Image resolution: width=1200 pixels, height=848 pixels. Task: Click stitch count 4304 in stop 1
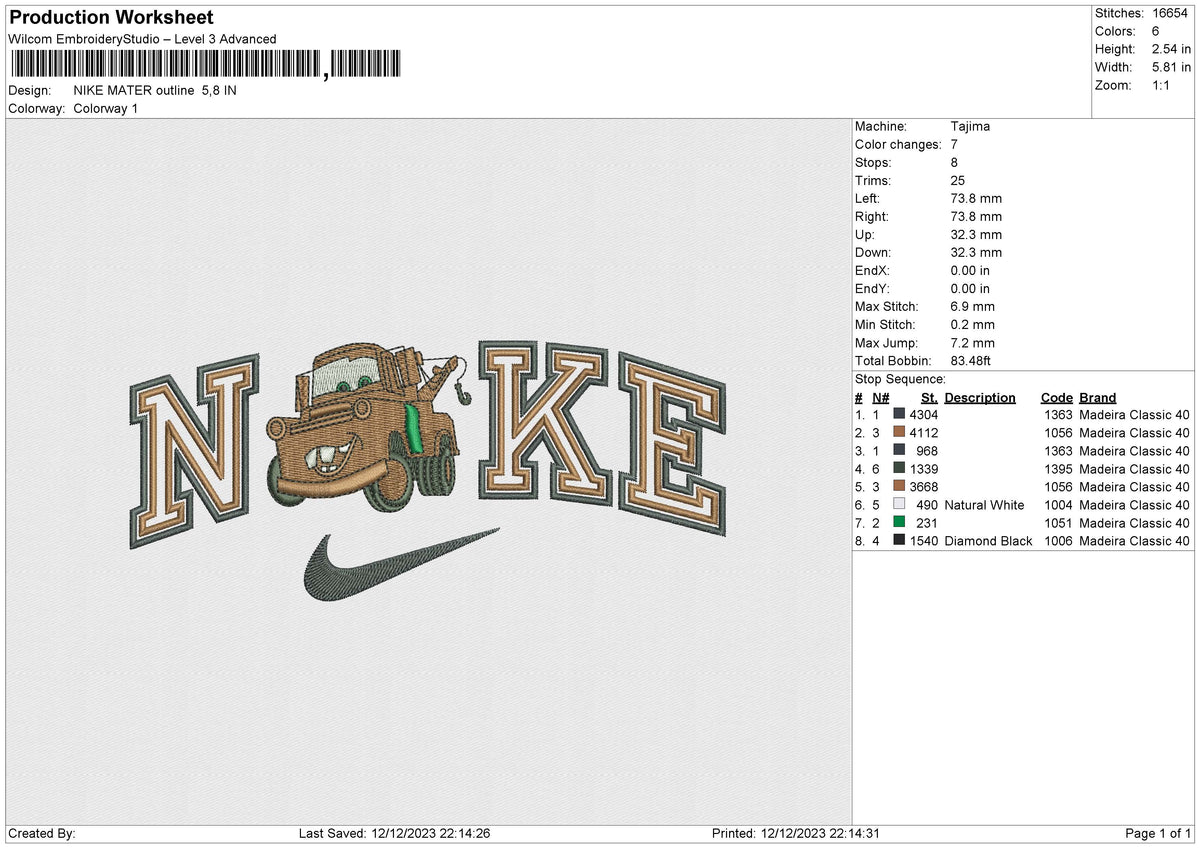pos(924,415)
